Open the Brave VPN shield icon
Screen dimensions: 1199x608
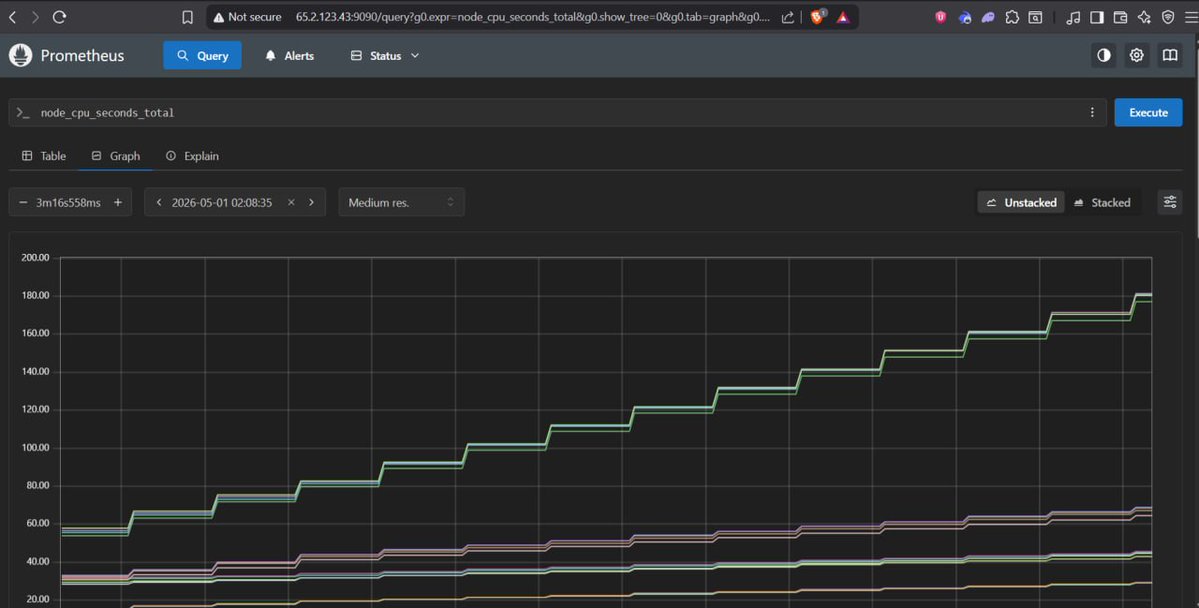tap(1168, 17)
